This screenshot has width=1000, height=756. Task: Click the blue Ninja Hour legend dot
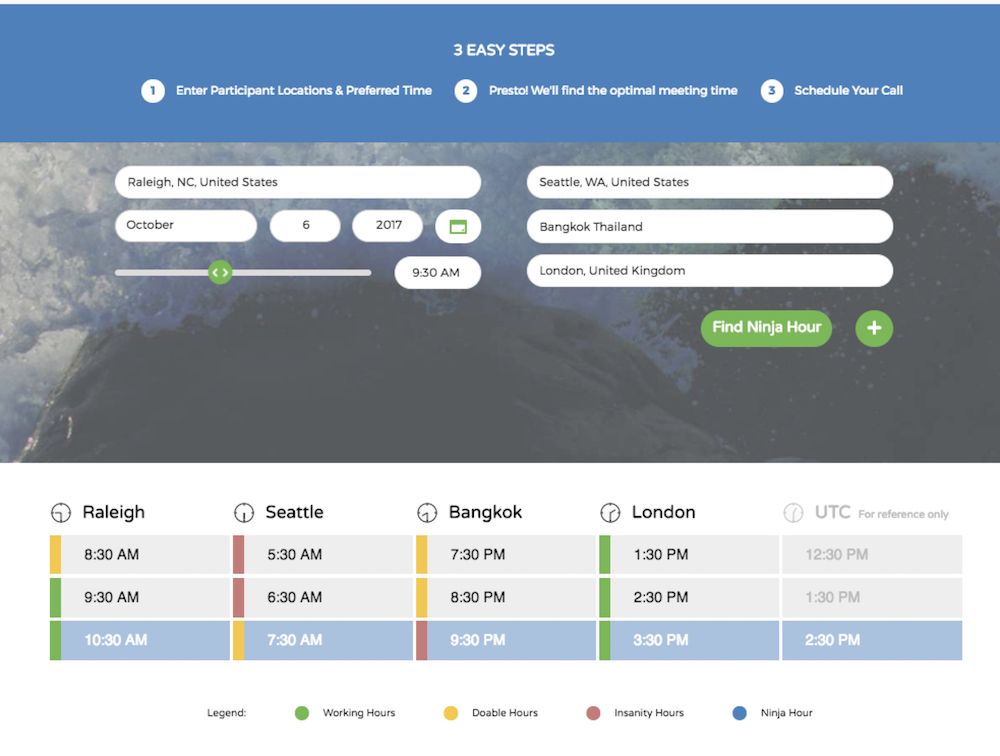pyautogui.click(x=740, y=713)
